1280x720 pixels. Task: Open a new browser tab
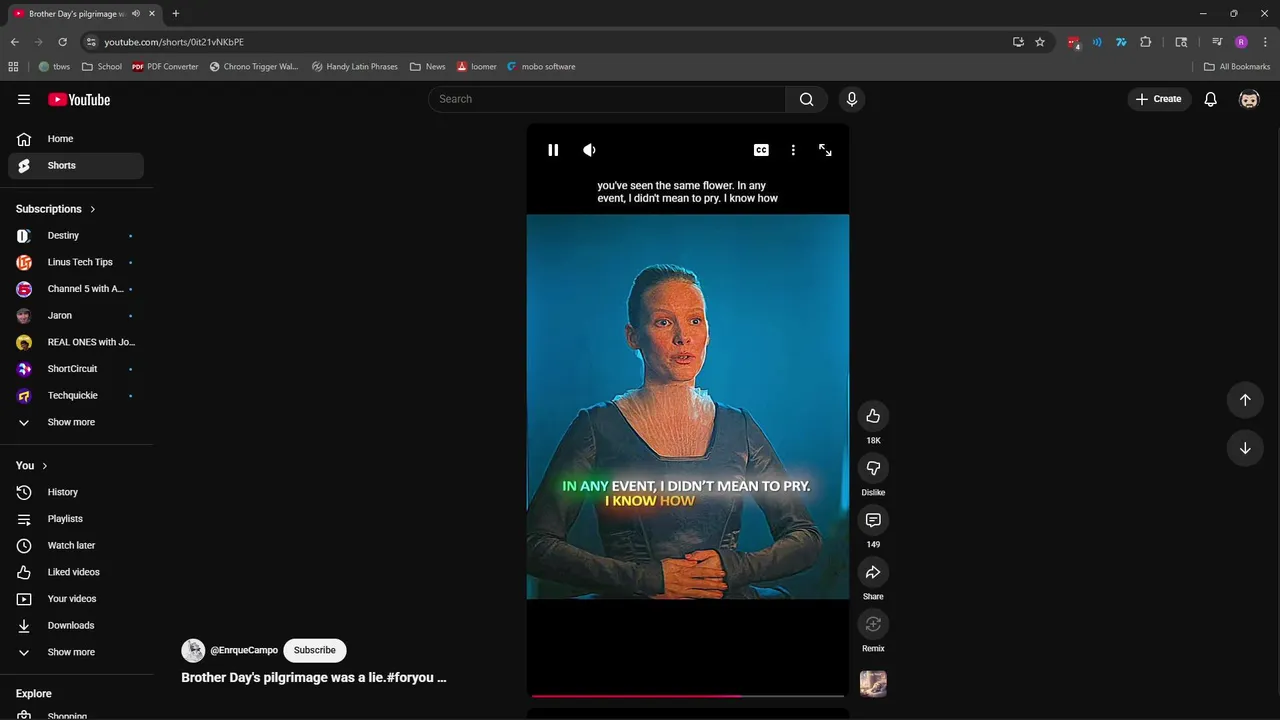(x=176, y=14)
